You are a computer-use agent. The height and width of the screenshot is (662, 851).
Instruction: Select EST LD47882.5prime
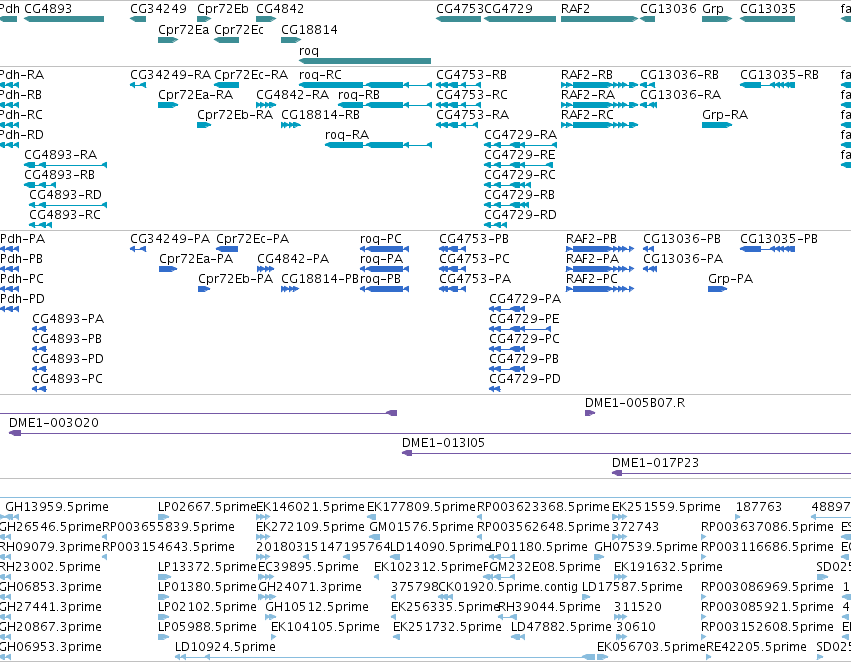point(561,627)
